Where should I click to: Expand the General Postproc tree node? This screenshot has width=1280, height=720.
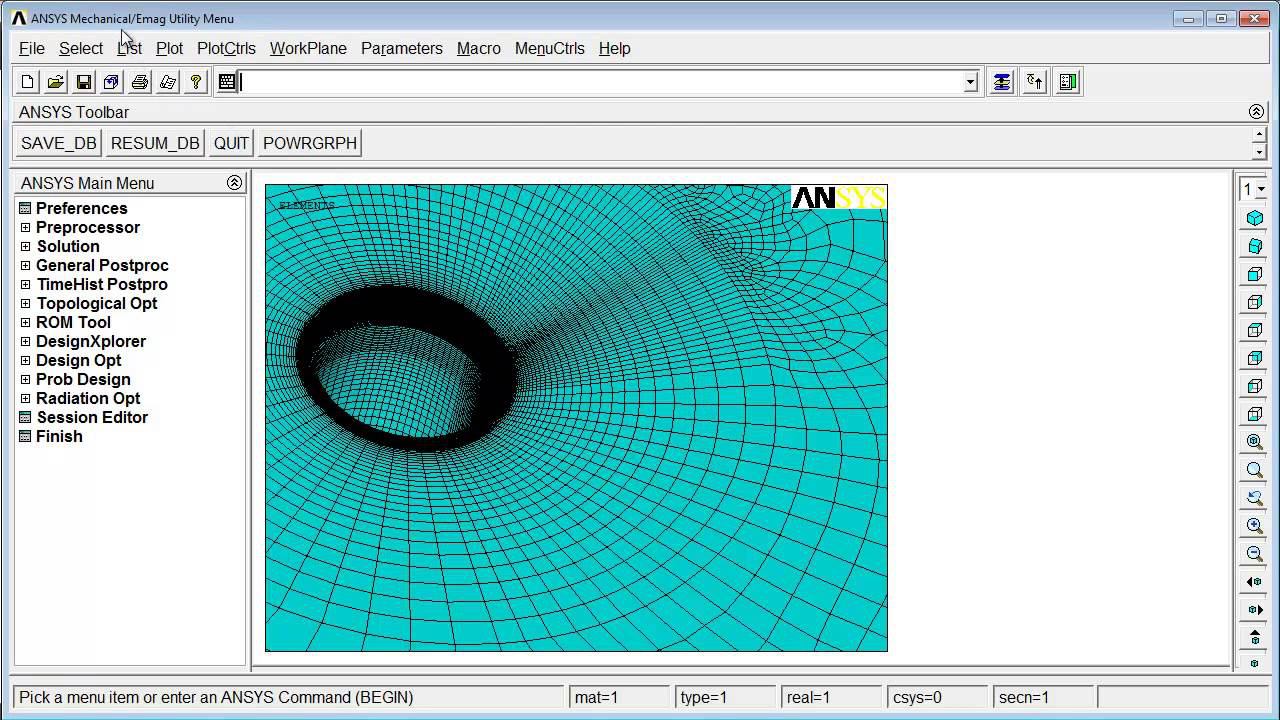tap(26, 266)
